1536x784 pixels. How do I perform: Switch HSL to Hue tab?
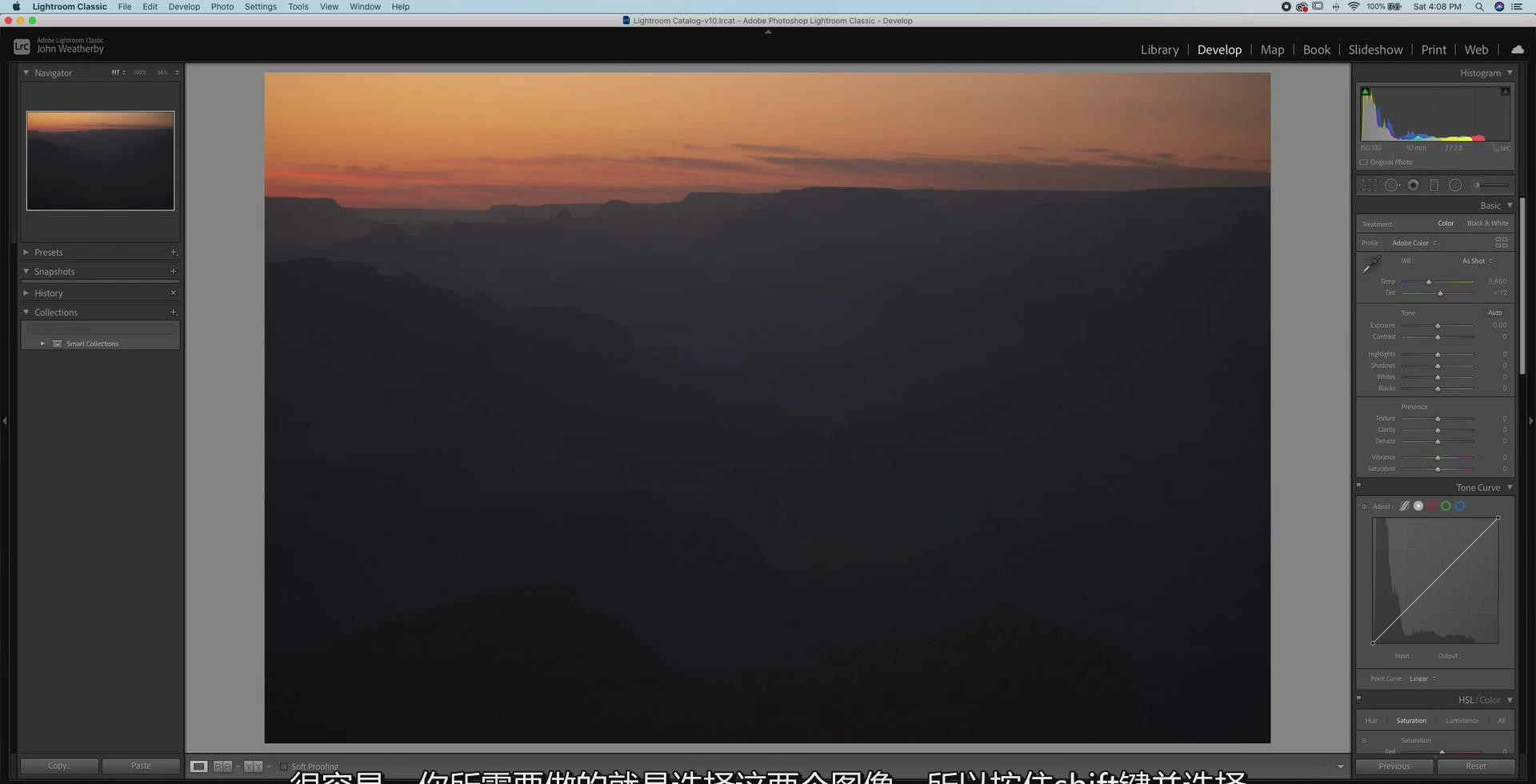pyautogui.click(x=1371, y=721)
